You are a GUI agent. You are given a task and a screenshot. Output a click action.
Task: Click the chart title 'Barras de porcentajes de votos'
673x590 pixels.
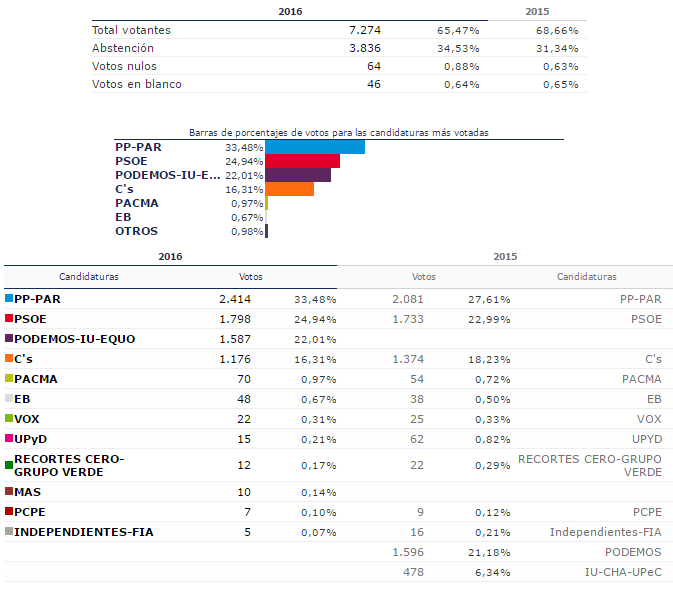click(x=339, y=133)
